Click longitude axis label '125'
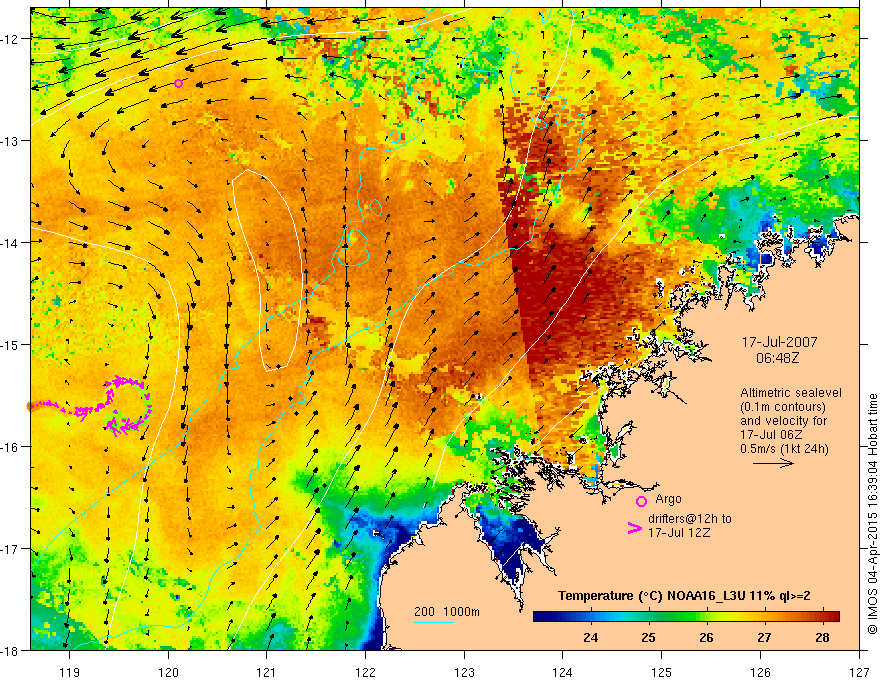 [x=662, y=672]
